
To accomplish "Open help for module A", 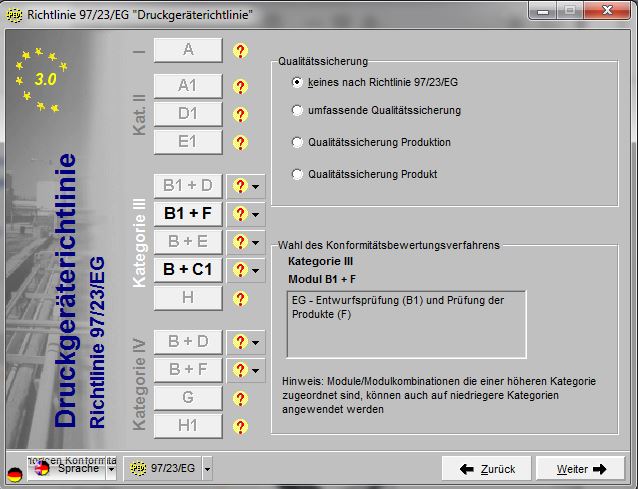I will coord(240,51).
